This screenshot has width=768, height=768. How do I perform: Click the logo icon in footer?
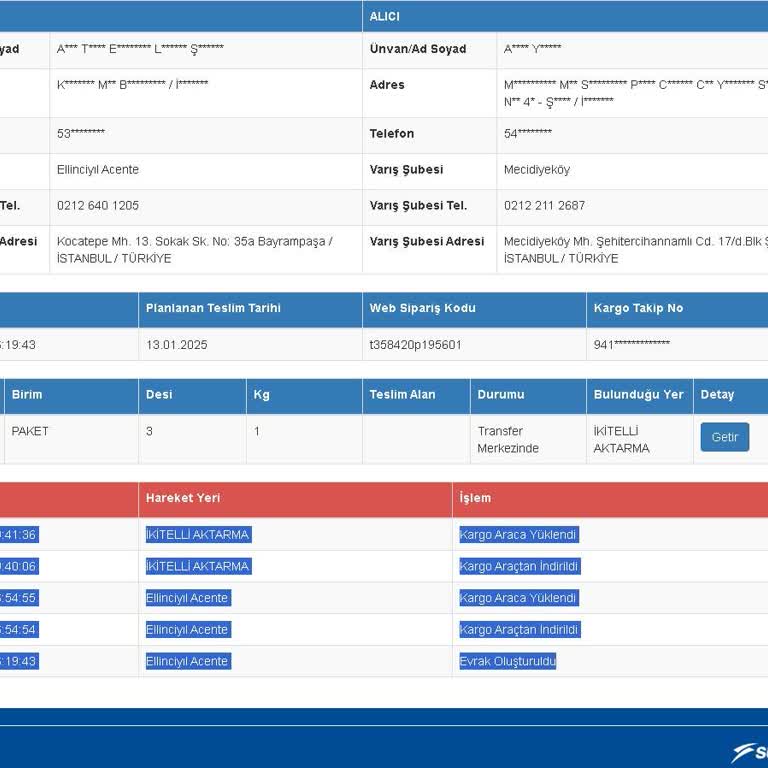[x=749, y=752]
